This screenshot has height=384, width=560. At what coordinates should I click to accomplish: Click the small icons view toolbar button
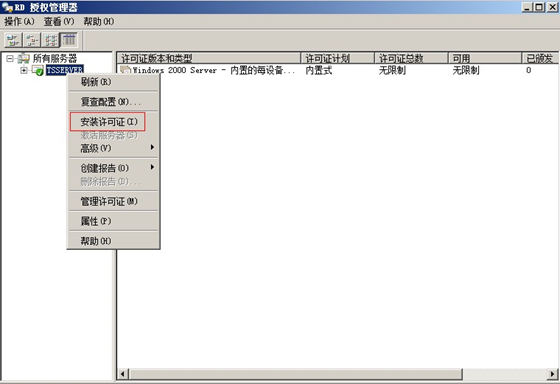[x=32, y=40]
